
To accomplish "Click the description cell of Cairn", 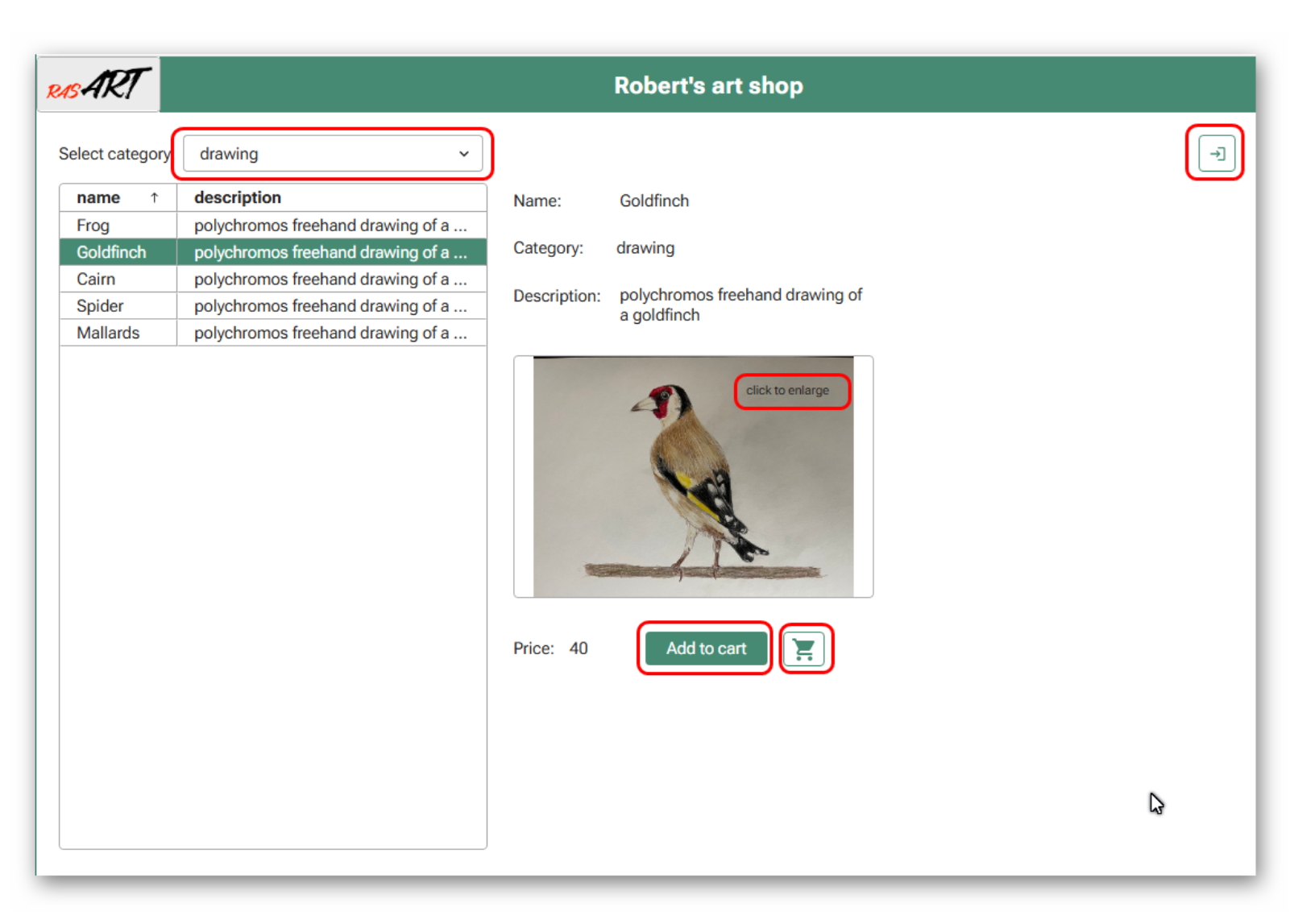I will pyautogui.click(x=331, y=279).
